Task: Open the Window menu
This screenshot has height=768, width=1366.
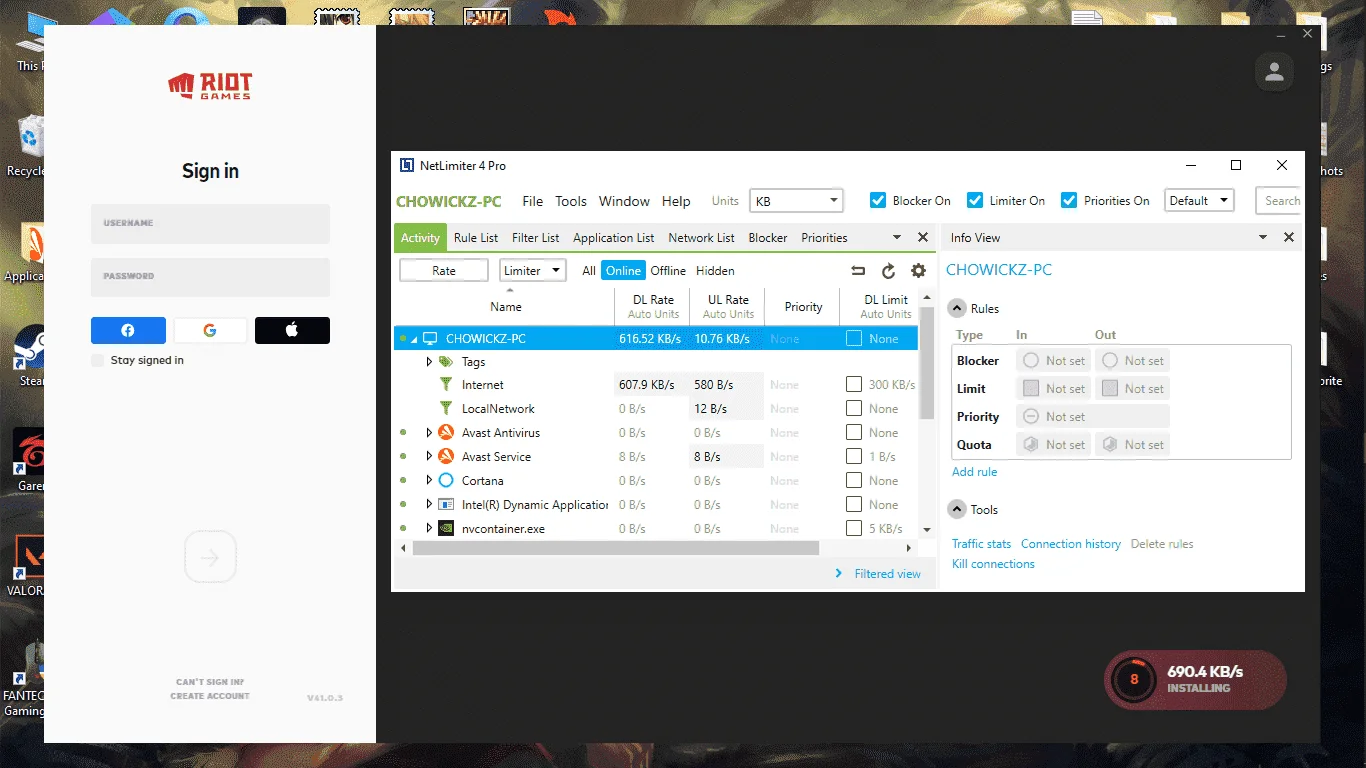Action: click(624, 201)
